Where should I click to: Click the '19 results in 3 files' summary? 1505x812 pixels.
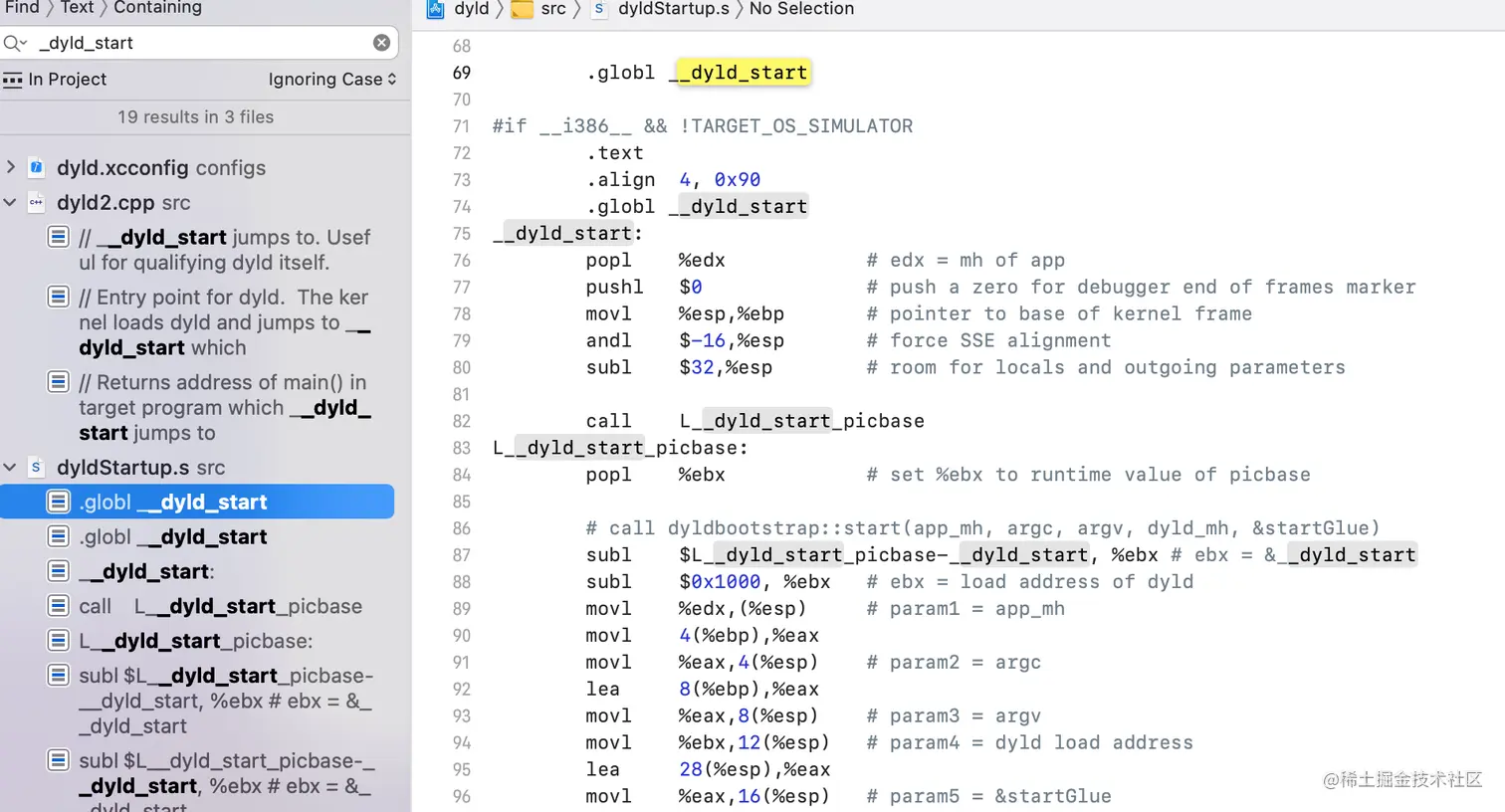coord(195,116)
